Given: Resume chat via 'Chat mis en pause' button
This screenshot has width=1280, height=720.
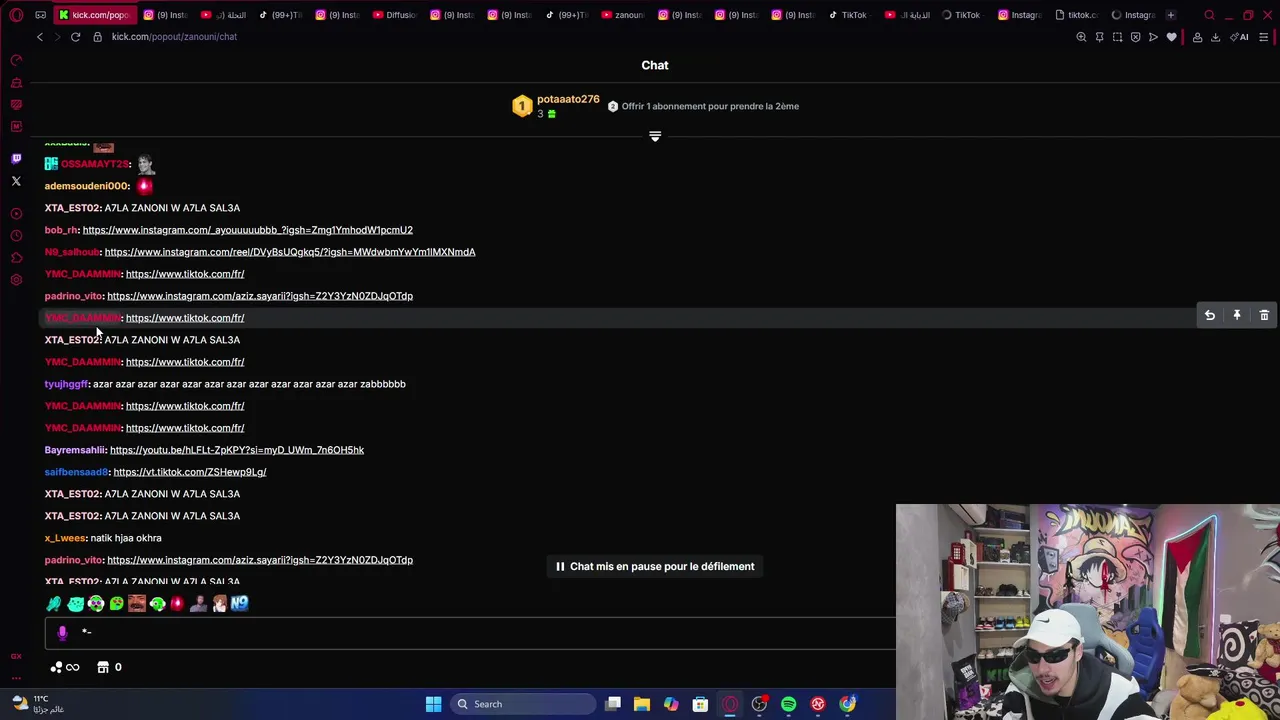Looking at the screenshot, I should (655, 566).
